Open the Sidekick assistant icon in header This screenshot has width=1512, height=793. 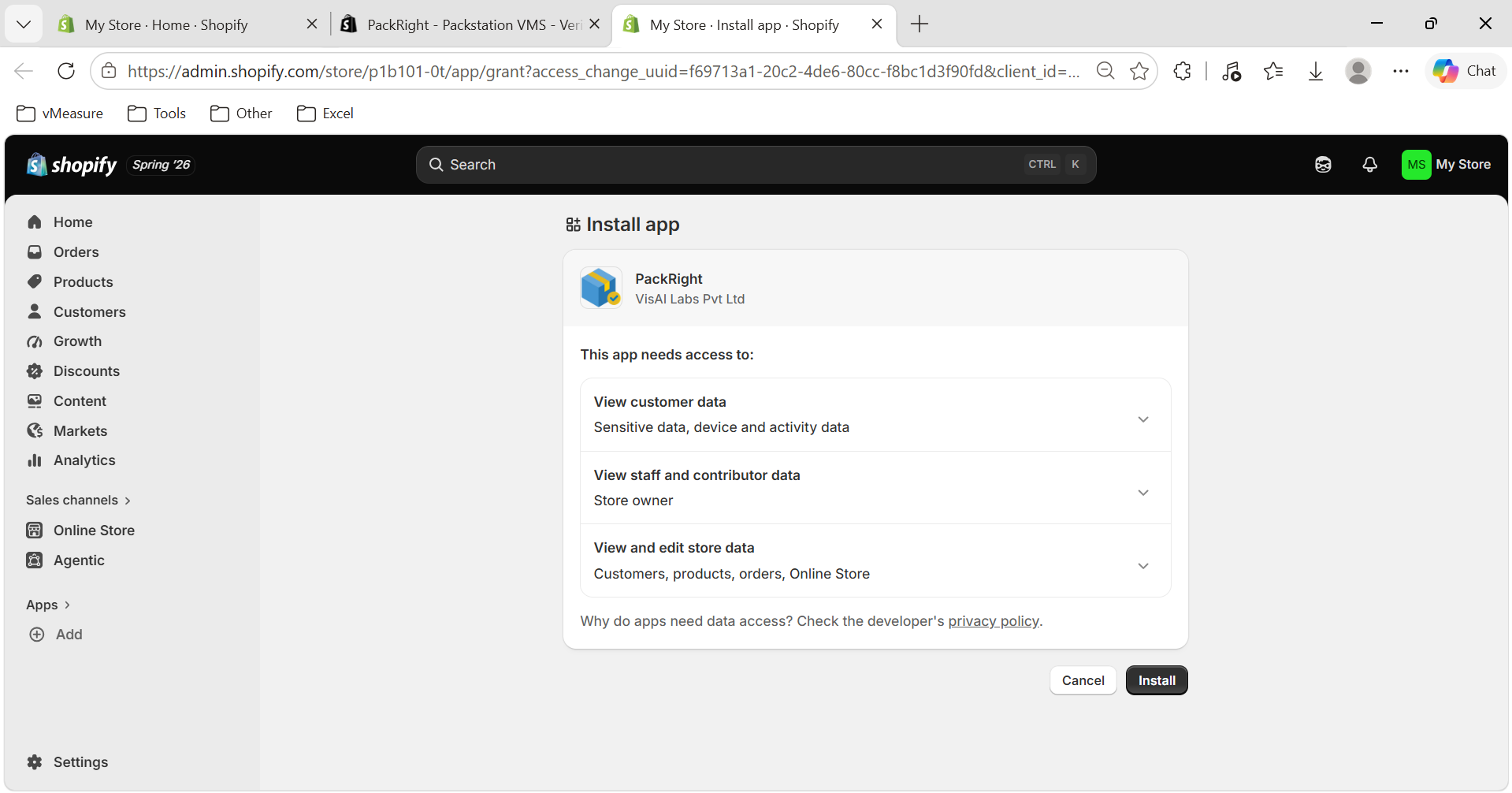coord(1324,165)
